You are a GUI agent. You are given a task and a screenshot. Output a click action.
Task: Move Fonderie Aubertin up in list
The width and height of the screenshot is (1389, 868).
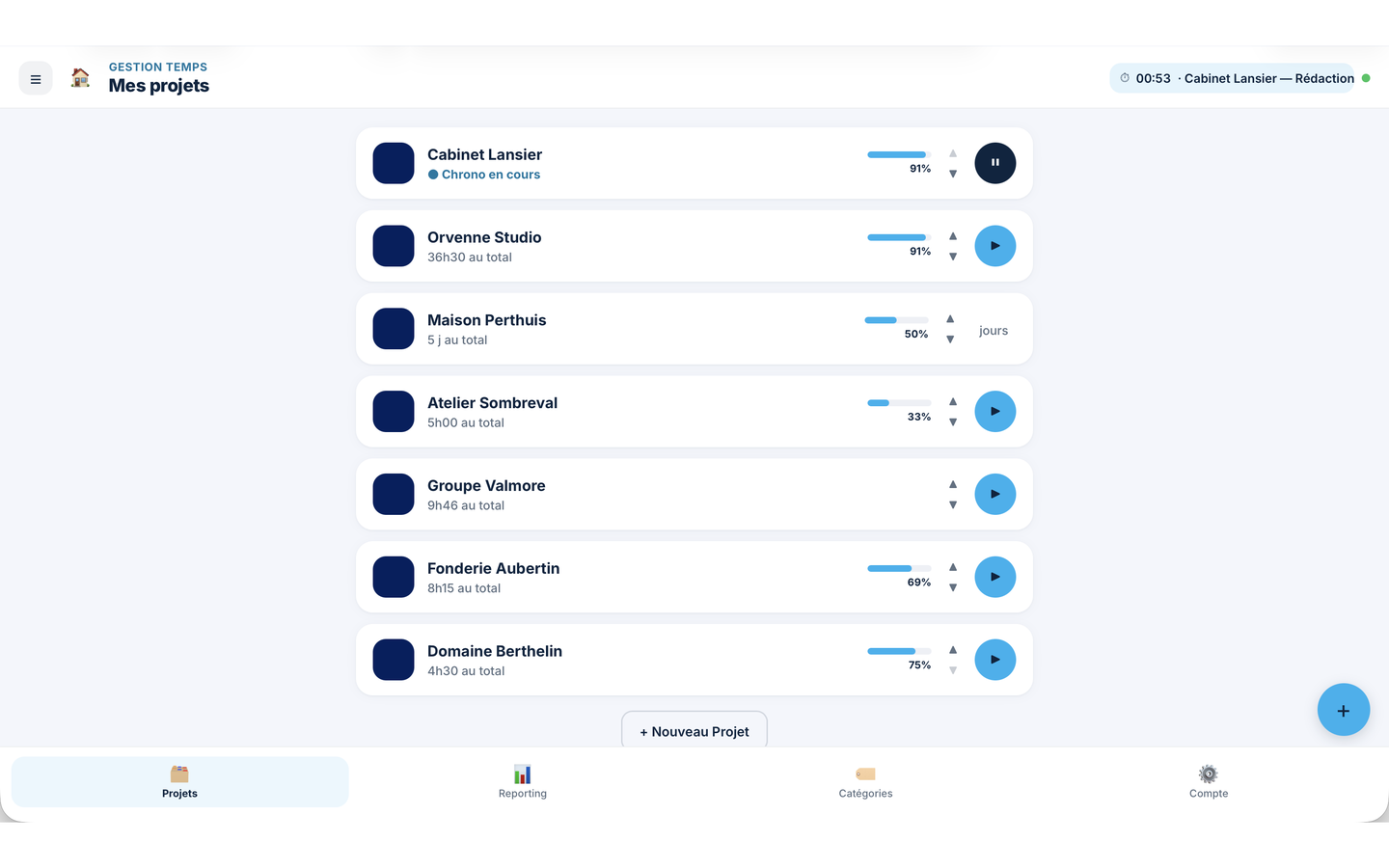tap(953, 568)
